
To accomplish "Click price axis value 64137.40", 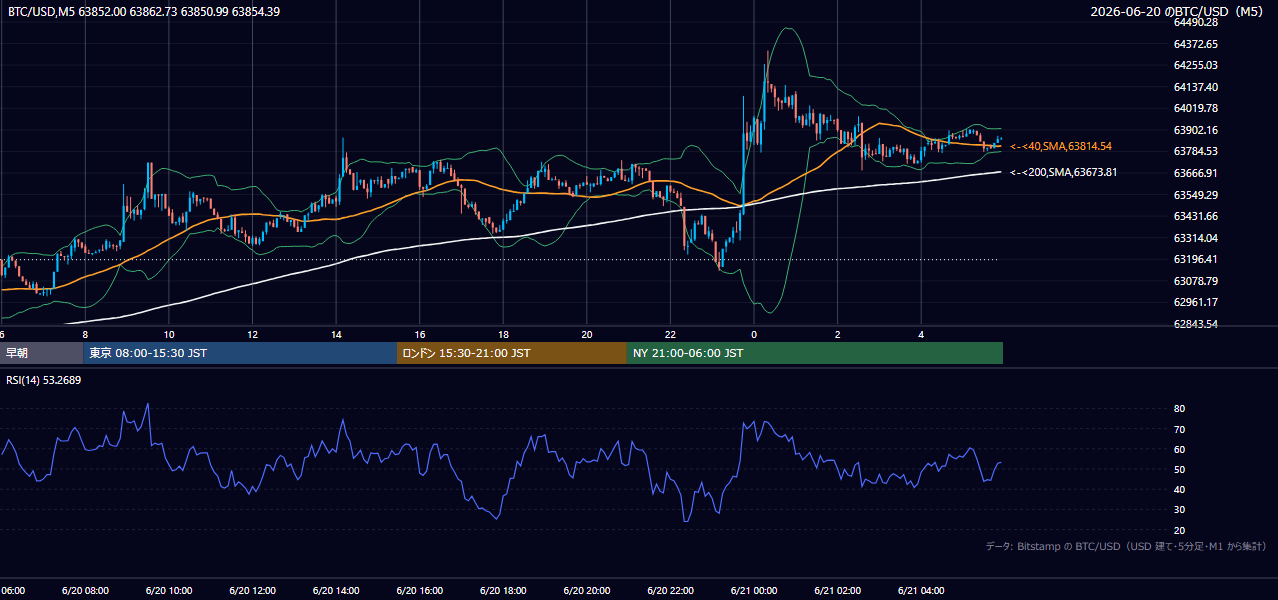I will pyautogui.click(x=1196, y=87).
